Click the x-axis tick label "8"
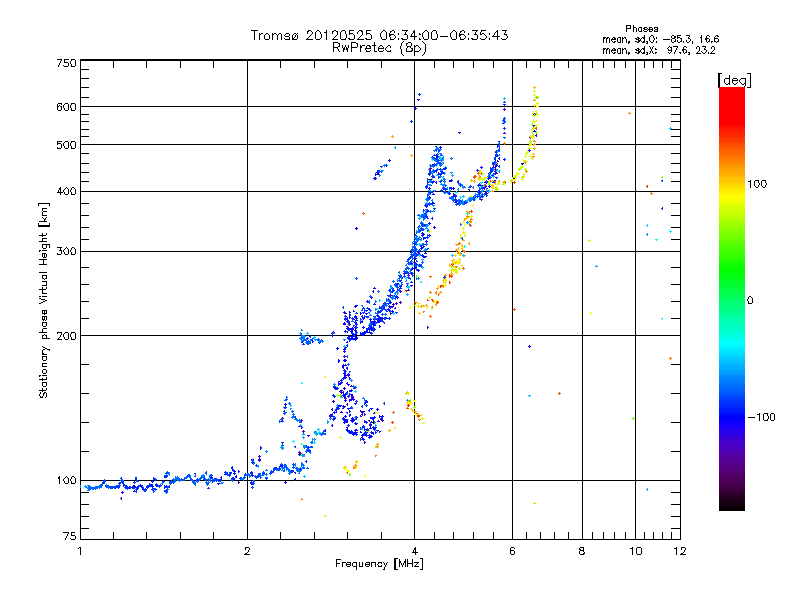Viewport: 800px width, 600px height. tap(582, 551)
